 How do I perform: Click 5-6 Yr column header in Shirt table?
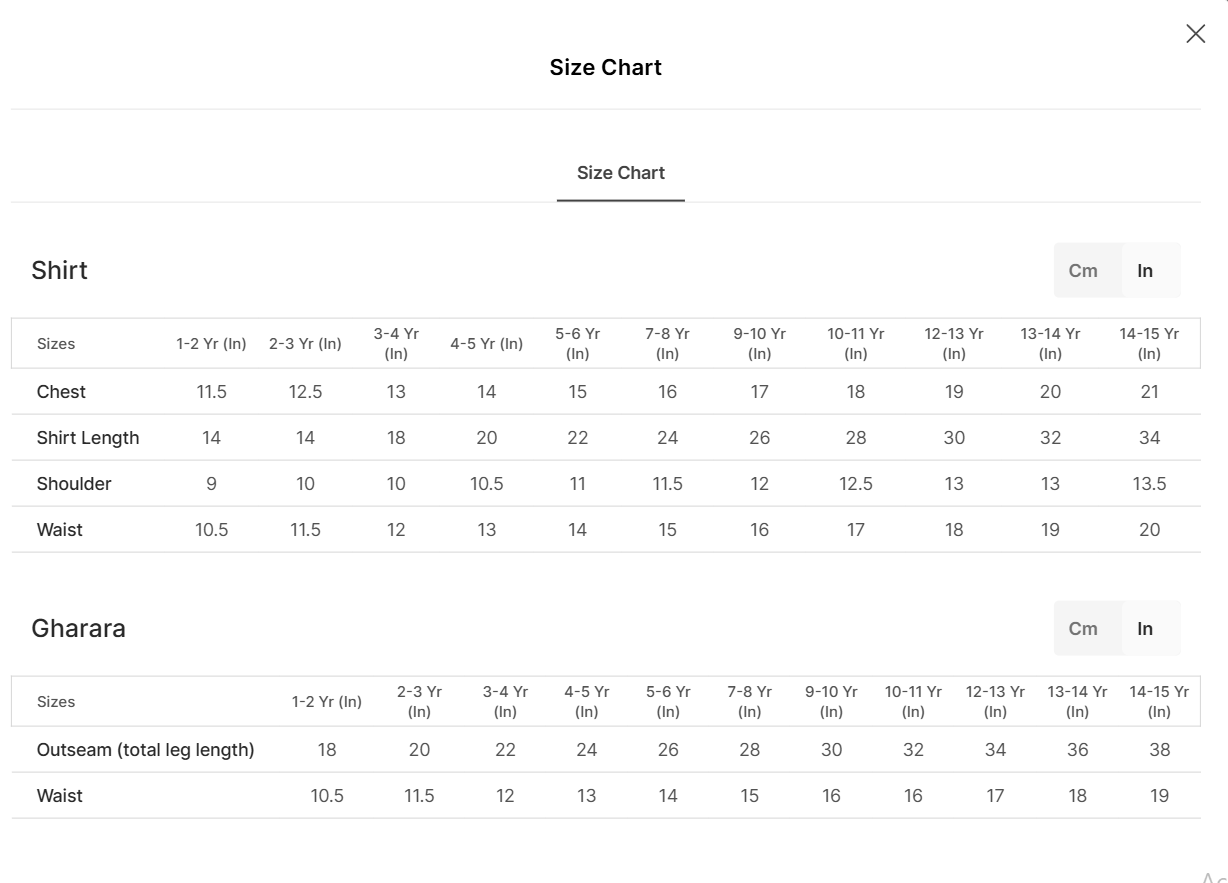(x=577, y=343)
